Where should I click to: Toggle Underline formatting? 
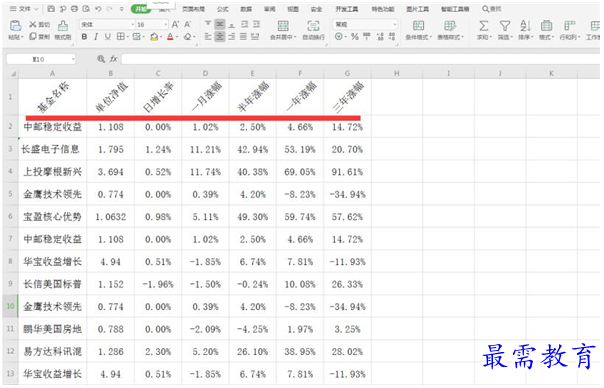pyautogui.click(x=108, y=37)
